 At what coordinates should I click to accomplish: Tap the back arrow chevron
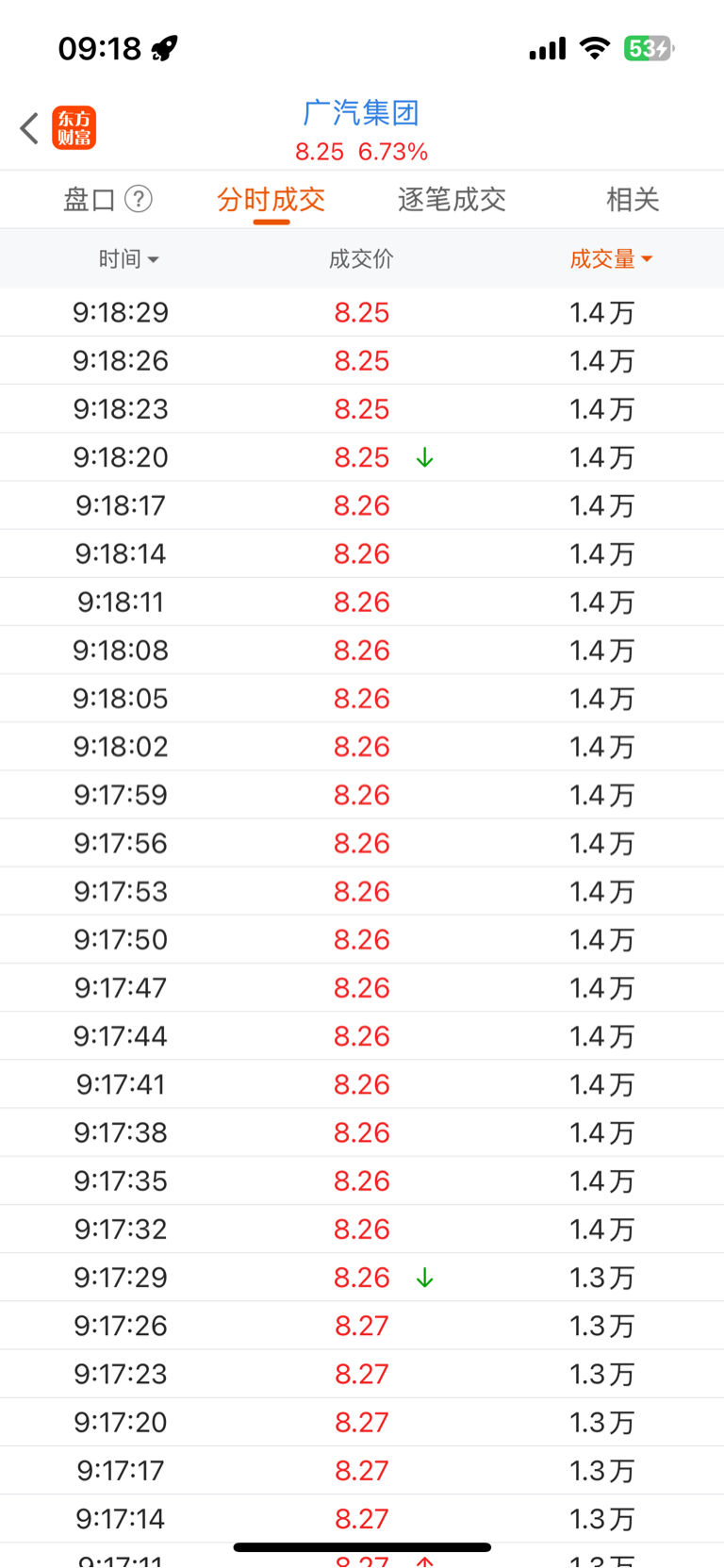coord(29,128)
